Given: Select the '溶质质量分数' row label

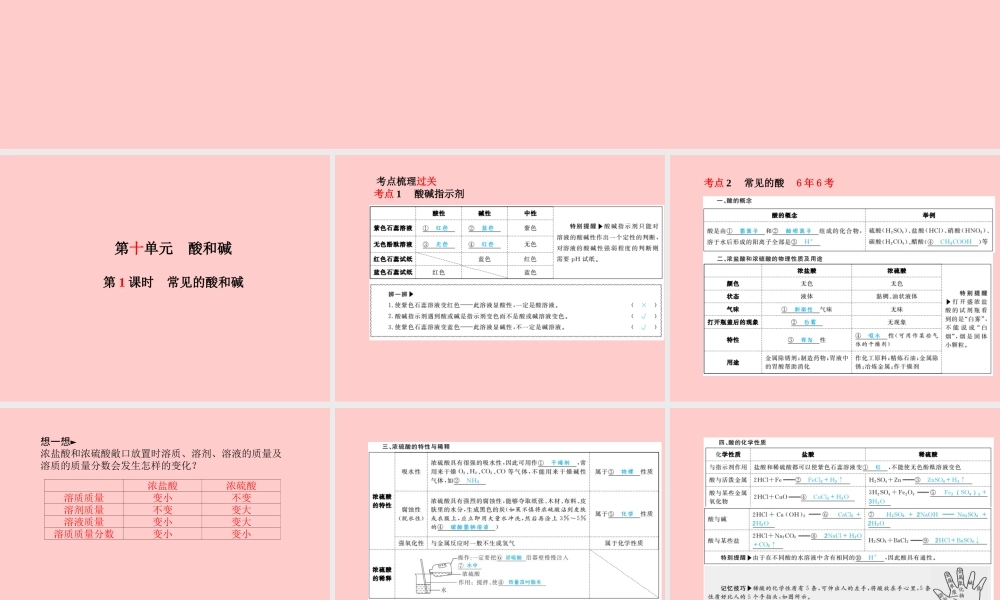Looking at the screenshot, I should tap(84, 534).
